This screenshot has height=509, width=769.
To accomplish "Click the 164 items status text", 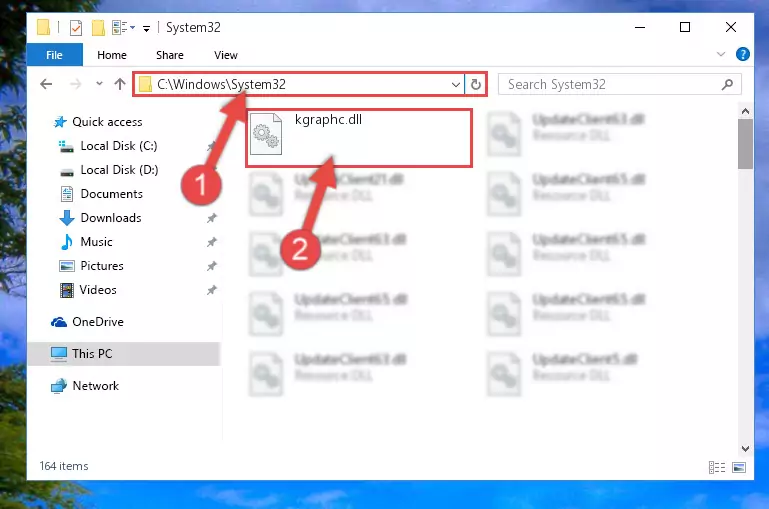I will coord(64,466).
